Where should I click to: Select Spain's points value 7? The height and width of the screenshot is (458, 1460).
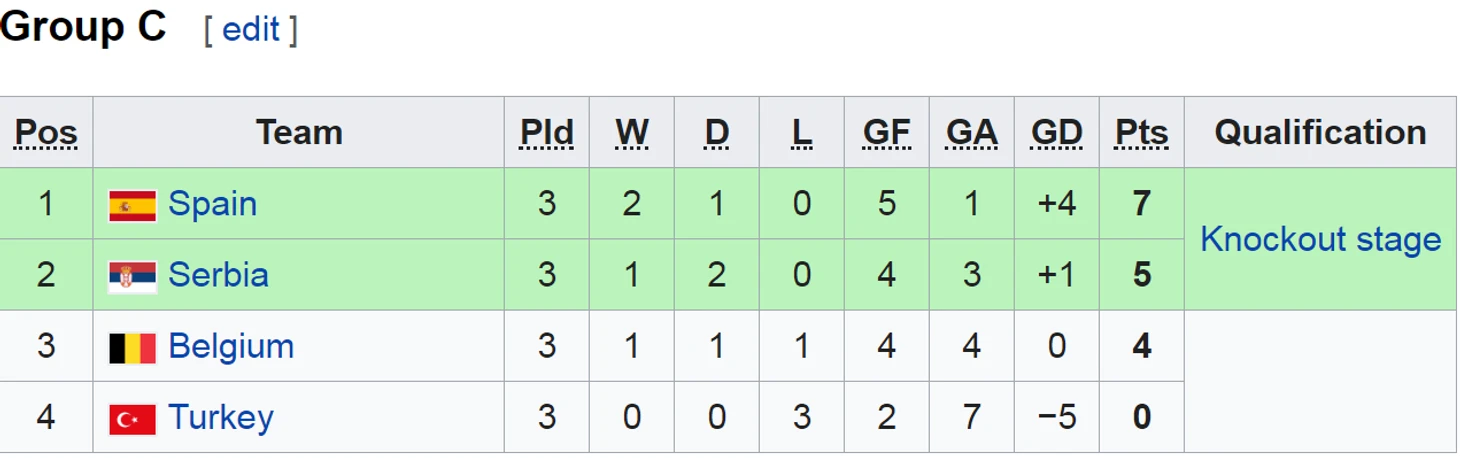[1142, 204]
